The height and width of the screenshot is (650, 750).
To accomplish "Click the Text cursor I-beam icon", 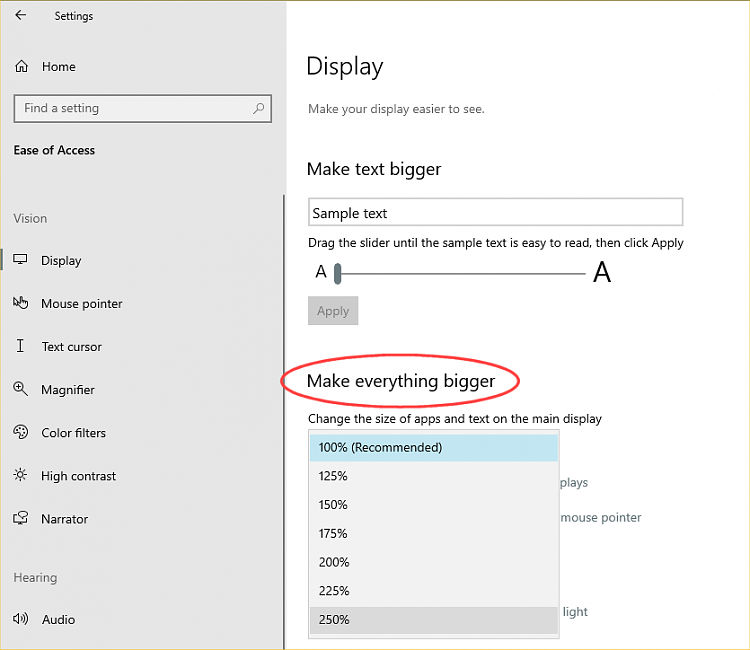I will [x=20, y=345].
